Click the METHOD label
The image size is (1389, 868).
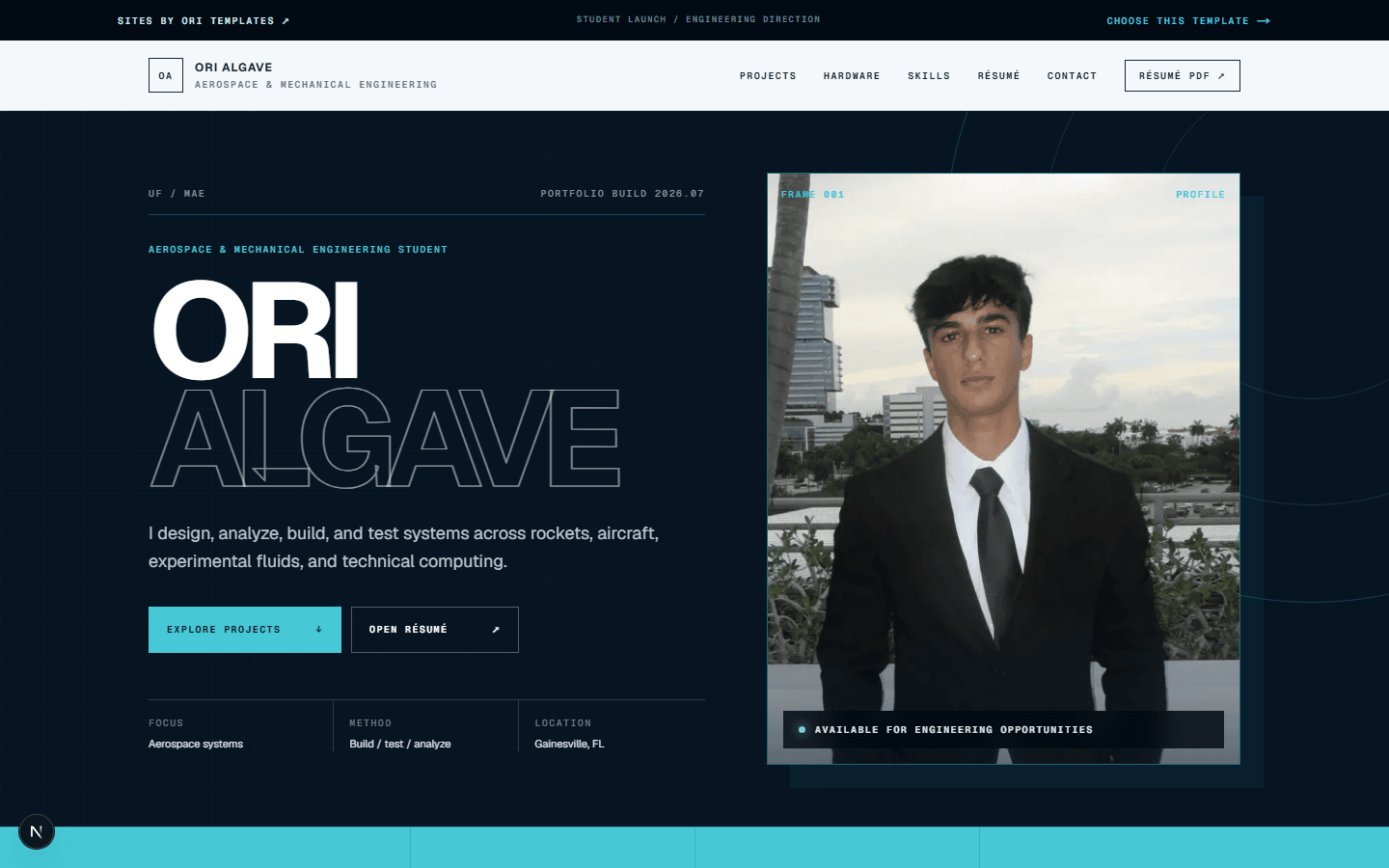click(x=370, y=723)
